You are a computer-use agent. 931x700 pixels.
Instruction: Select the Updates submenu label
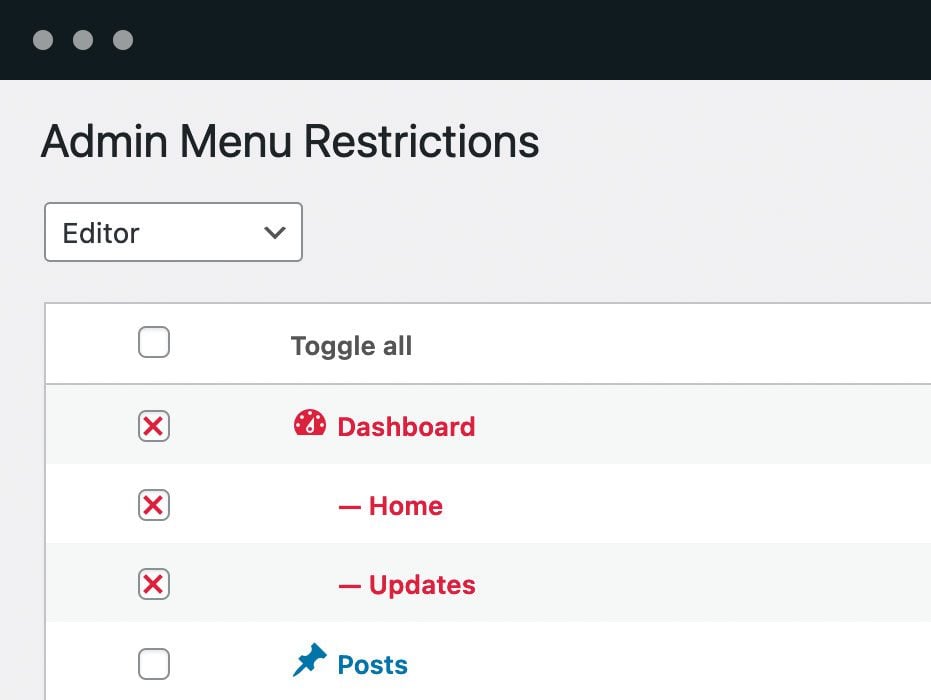click(422, 585)
